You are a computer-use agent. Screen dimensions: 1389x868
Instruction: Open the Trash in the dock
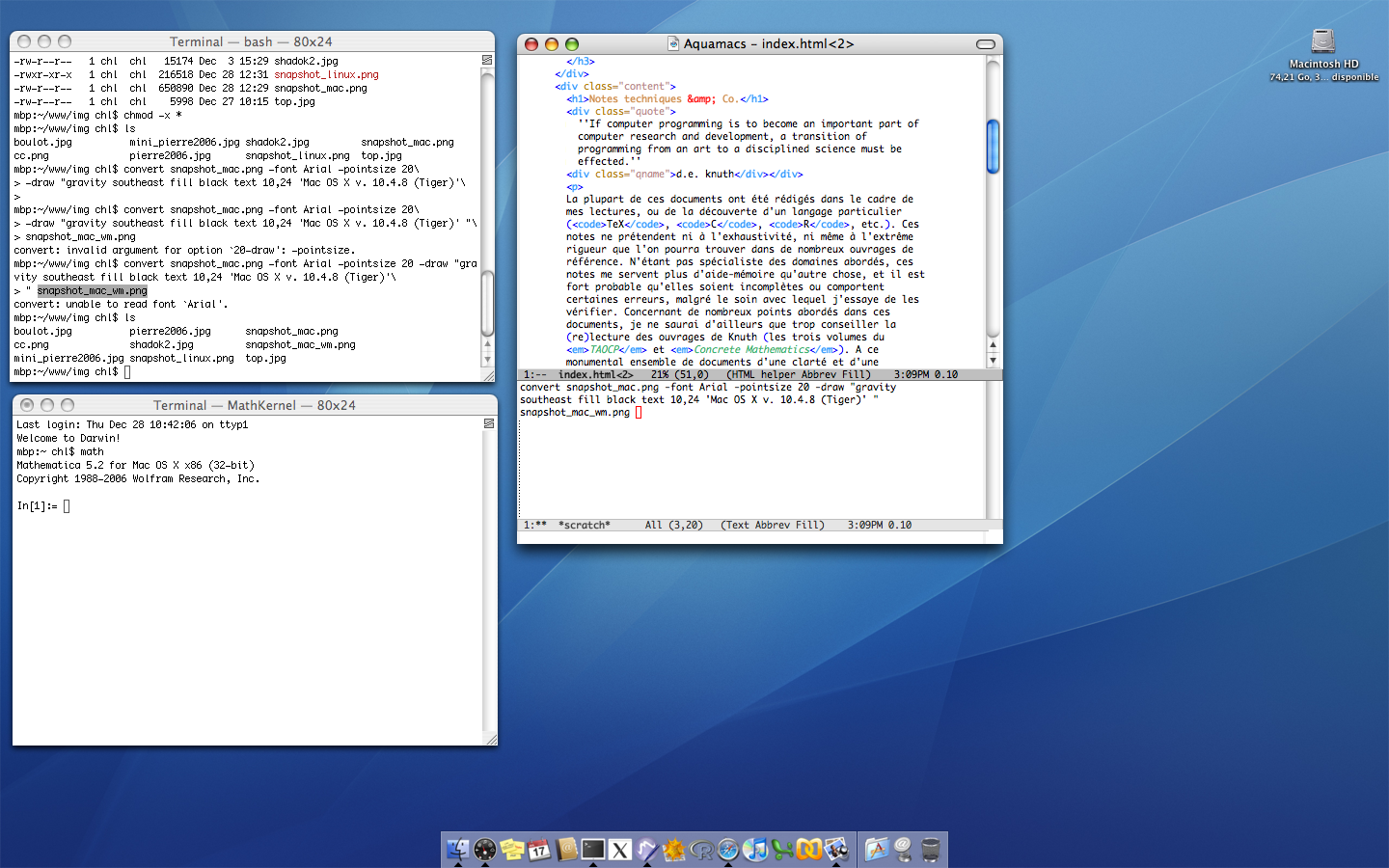930,850
